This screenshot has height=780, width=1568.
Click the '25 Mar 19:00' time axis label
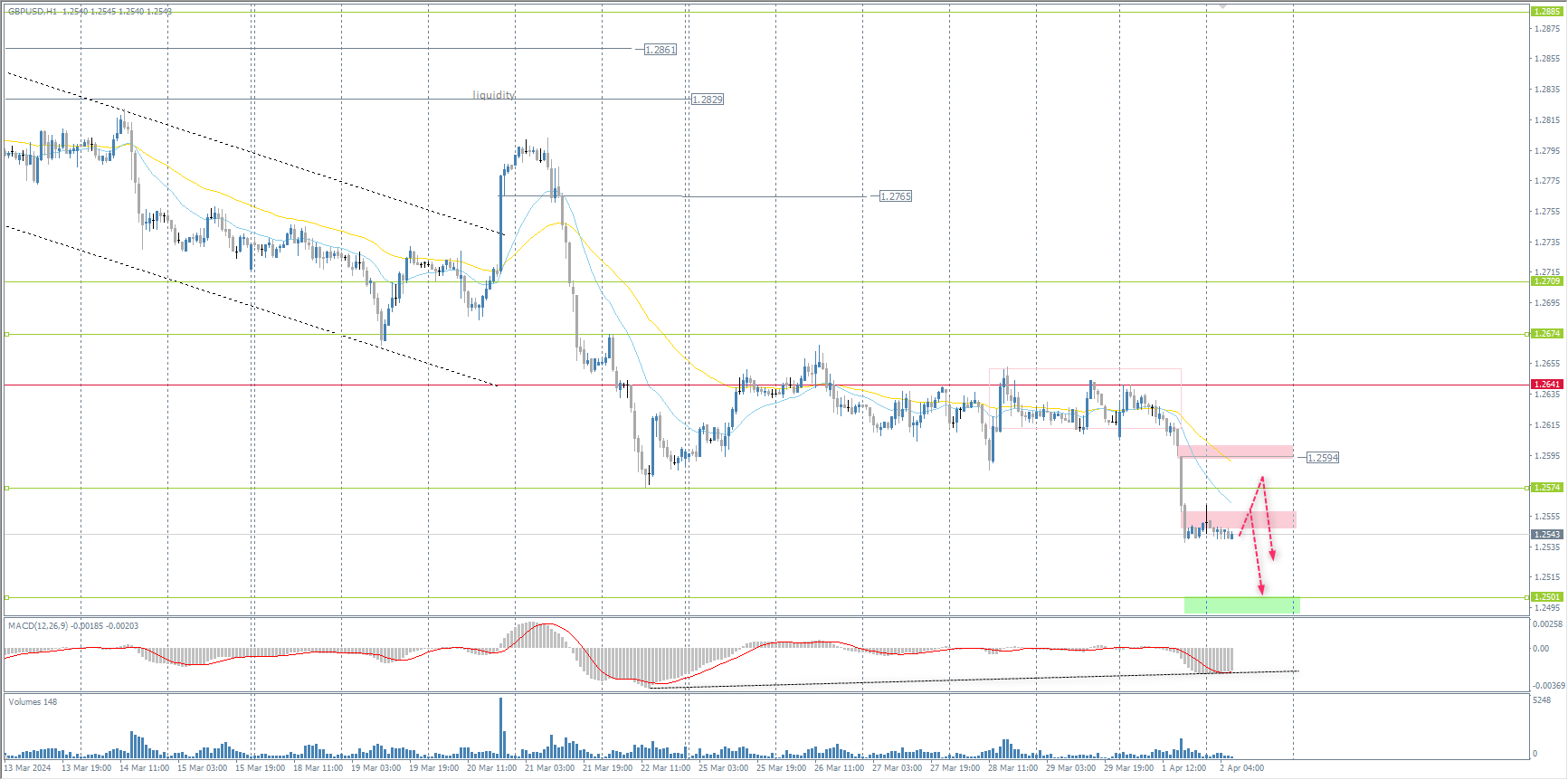click(782, 768)
